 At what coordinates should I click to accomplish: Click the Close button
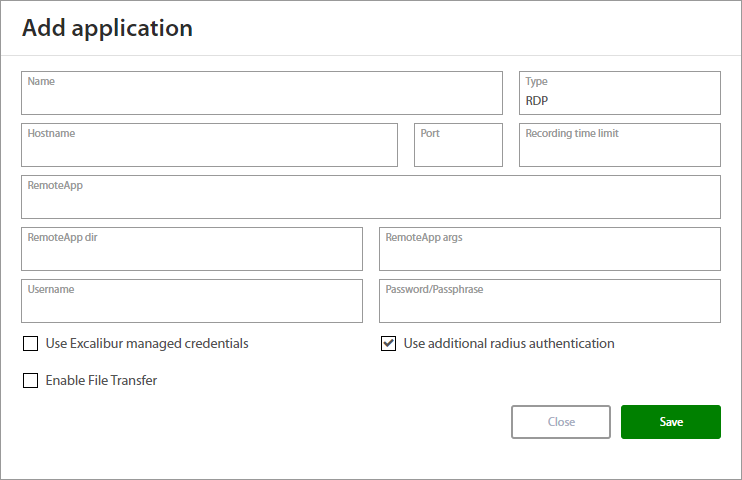(x=561, y=422)
